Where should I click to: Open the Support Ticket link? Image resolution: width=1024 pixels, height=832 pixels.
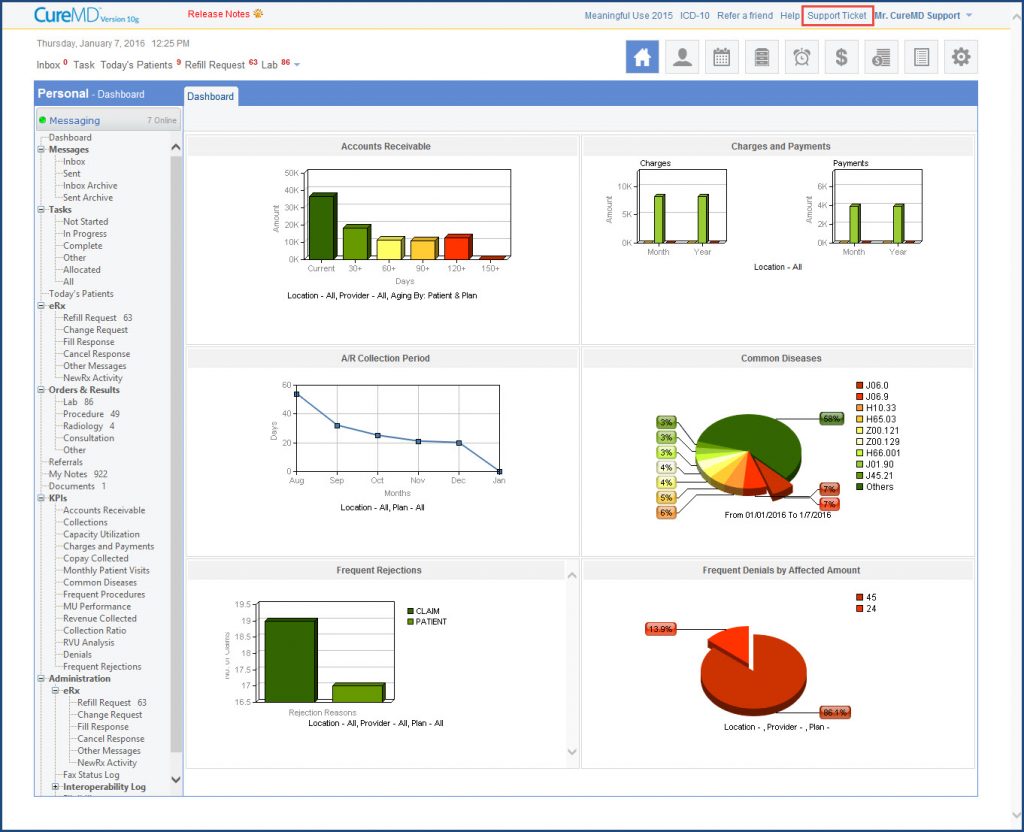[837, 16]
